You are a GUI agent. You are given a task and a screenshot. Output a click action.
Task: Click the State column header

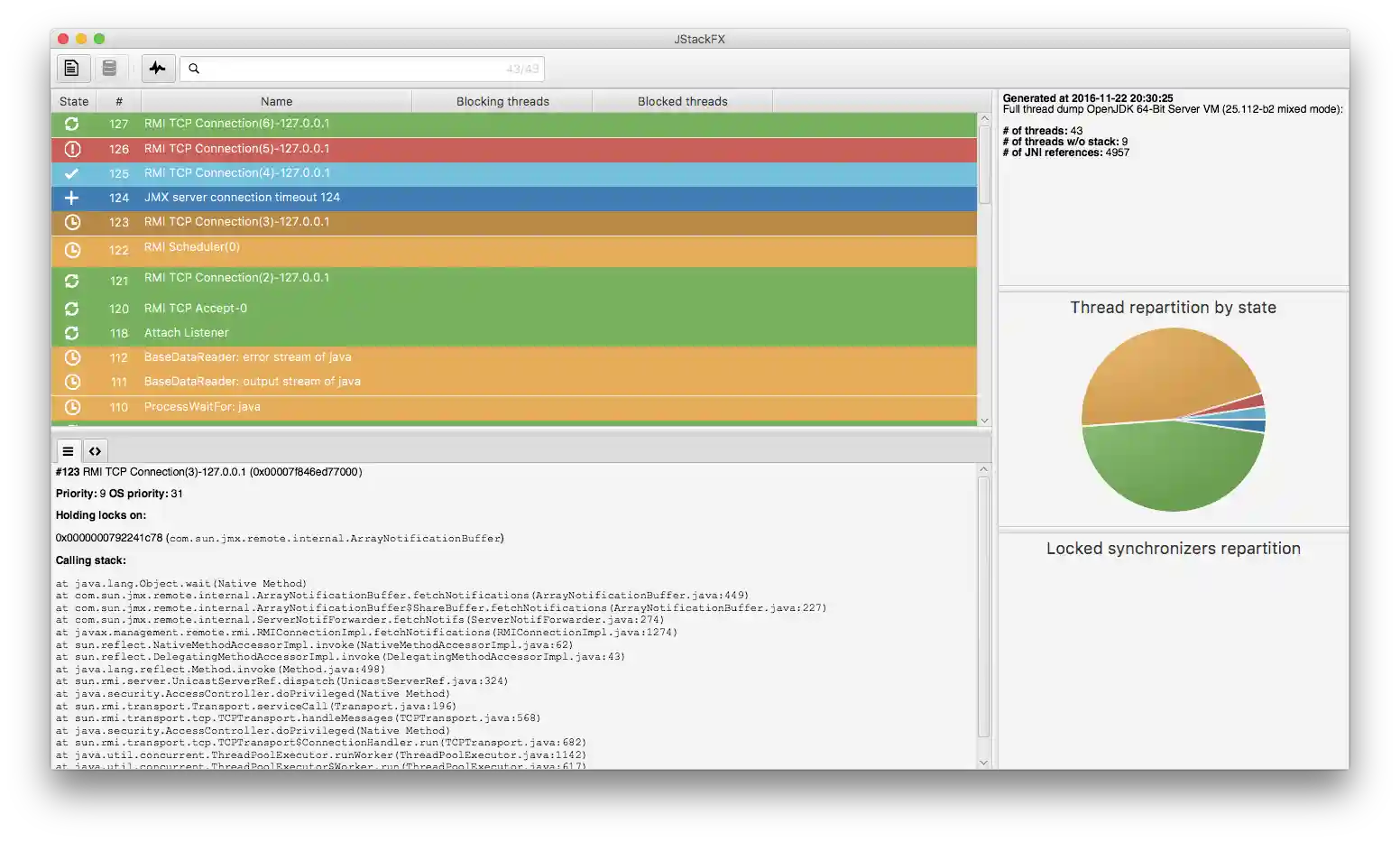[73, 101]
